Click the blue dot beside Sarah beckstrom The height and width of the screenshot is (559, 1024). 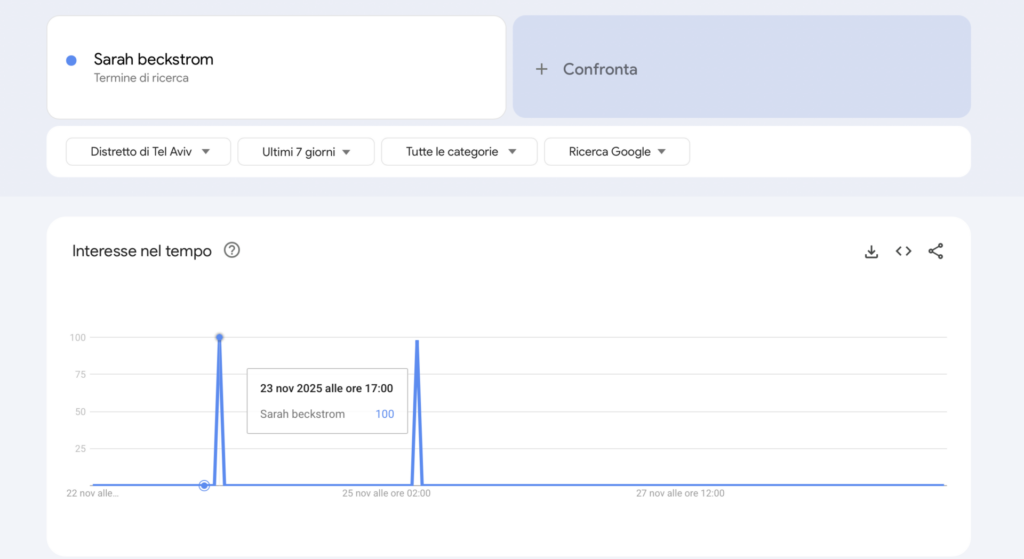pyautogui.click(x=71, y=60)
